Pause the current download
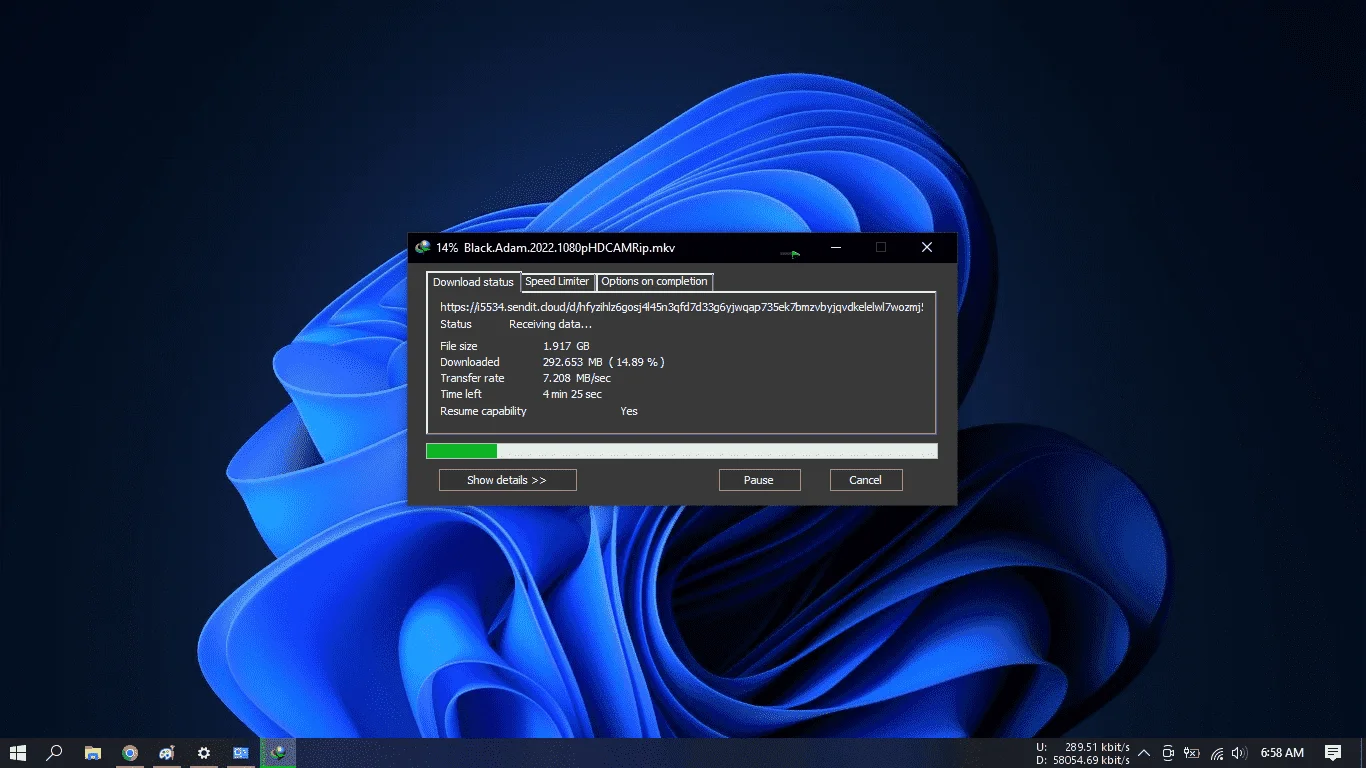 click(759, 480)
